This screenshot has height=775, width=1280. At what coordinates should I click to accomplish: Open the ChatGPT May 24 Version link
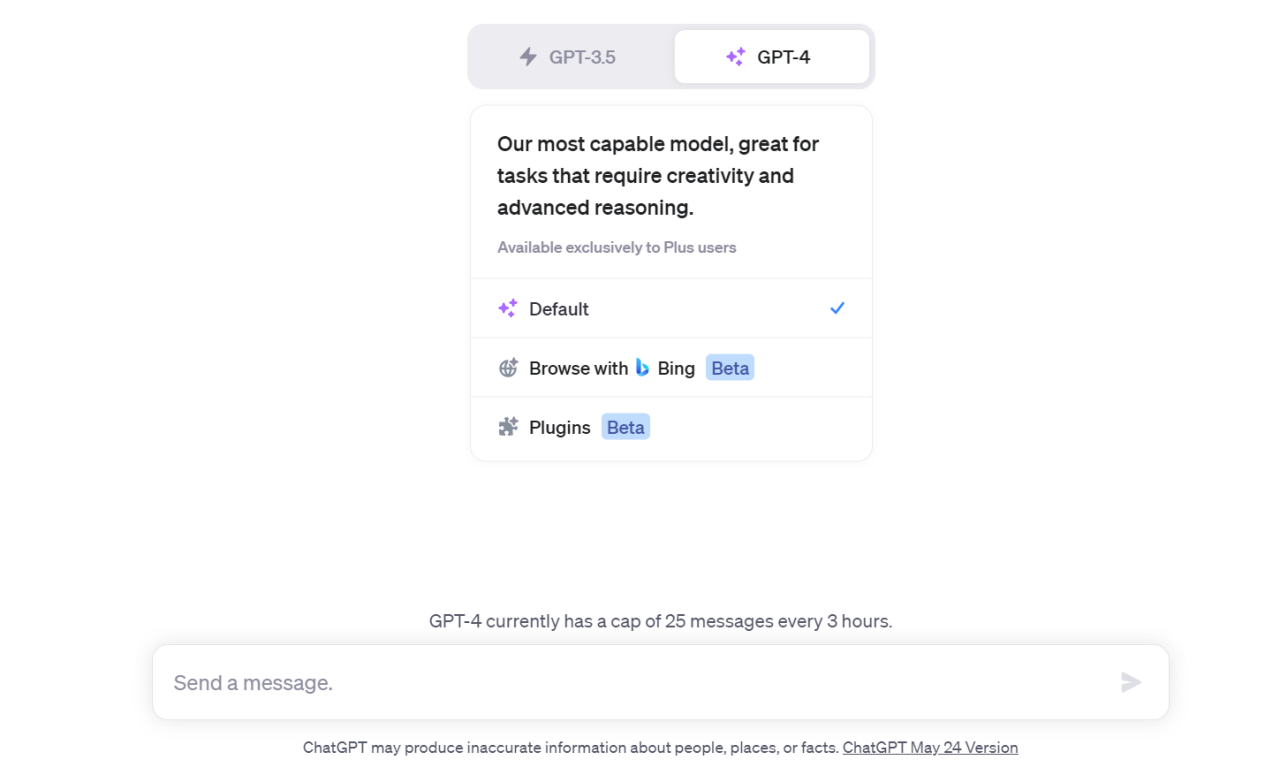[x=930, y=747]
